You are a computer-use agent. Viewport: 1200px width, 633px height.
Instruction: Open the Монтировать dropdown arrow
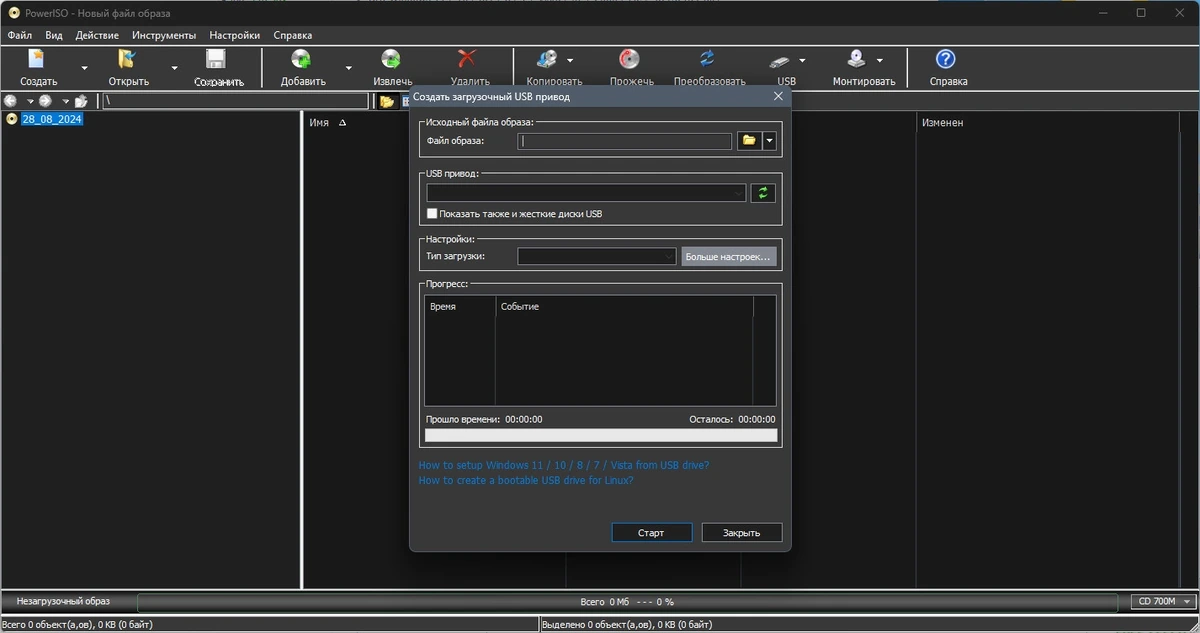879,60
